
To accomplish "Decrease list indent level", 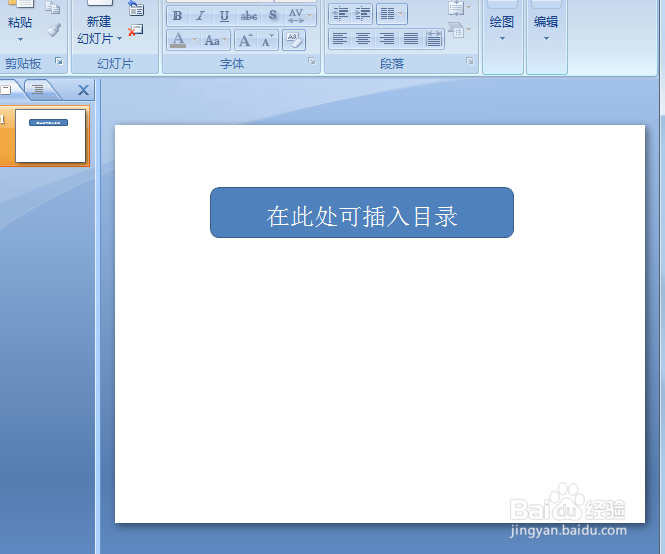I will [340, 14].
